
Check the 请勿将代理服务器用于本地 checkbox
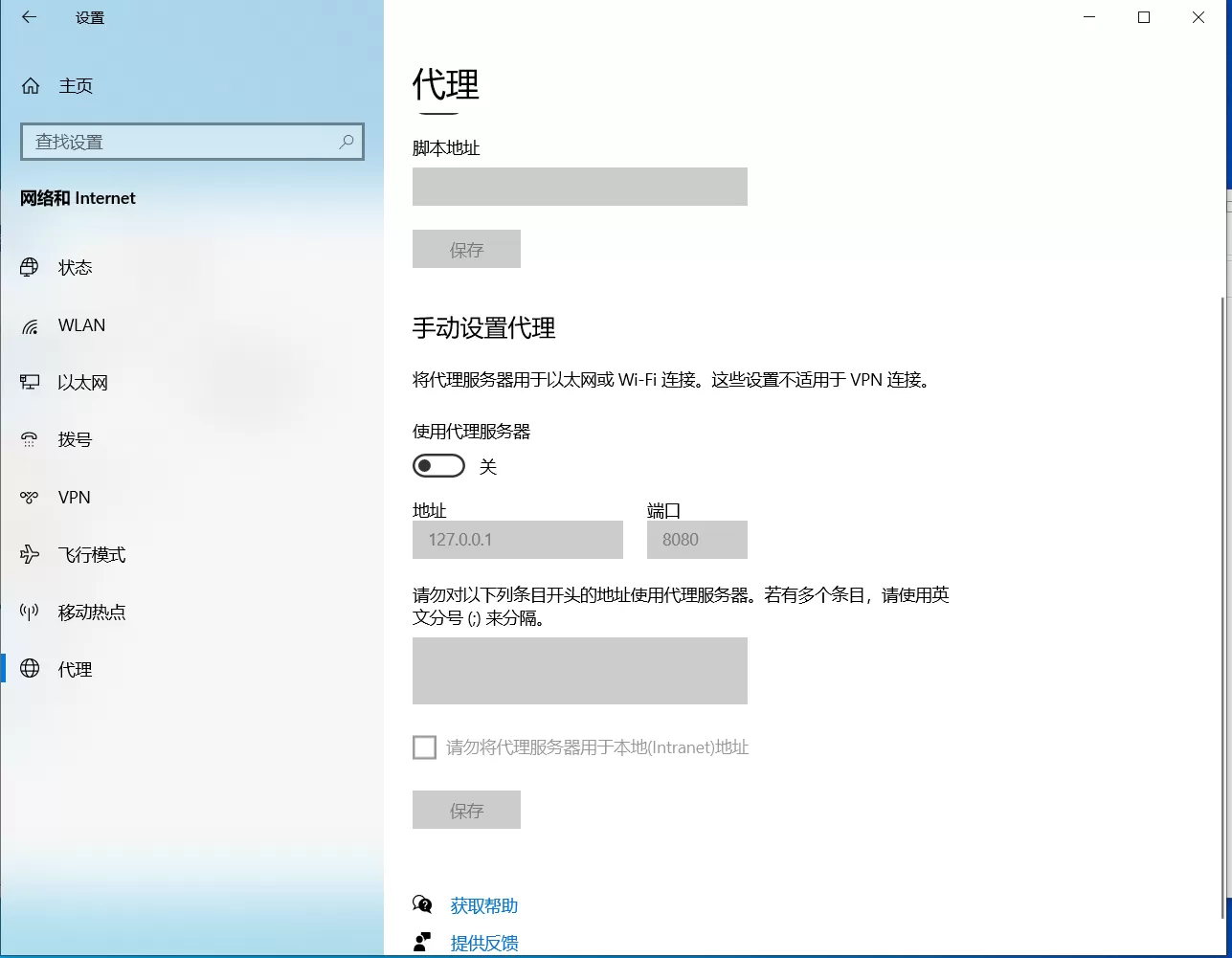coord(424,747)
